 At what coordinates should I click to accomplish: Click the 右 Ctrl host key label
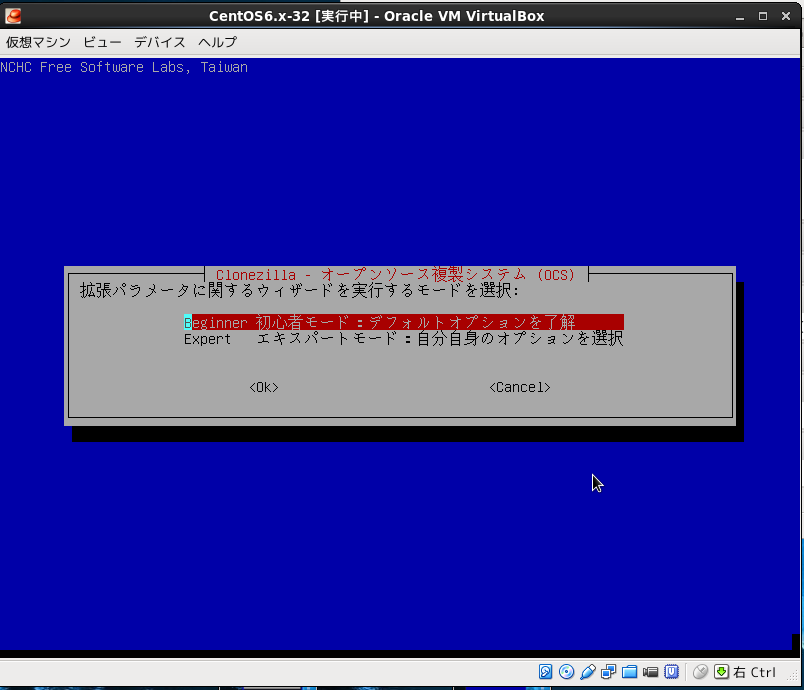click(755, 672)
